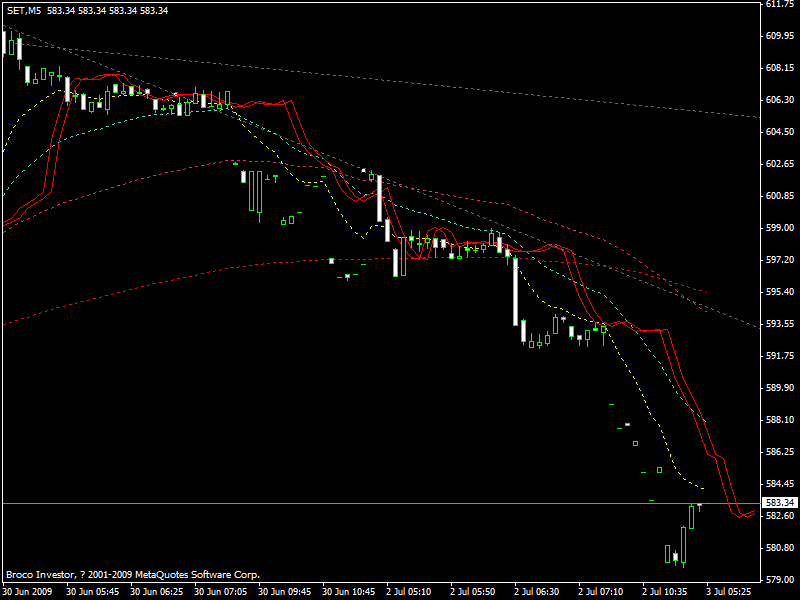This screenshot has width=800, height=600.
Task: Click the SET,M5 chart title text
Action: click(23, 10)
